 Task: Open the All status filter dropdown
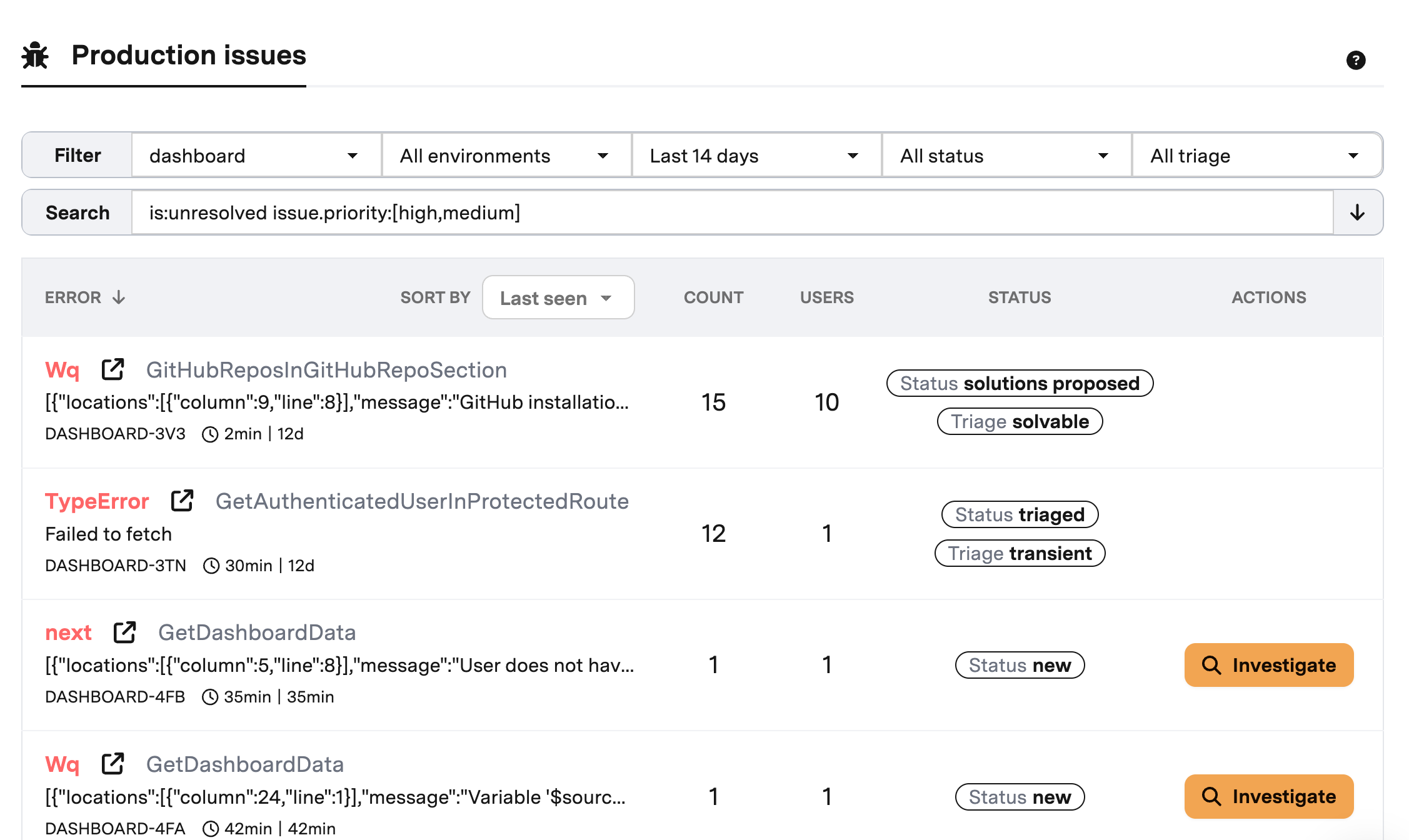1006,156
